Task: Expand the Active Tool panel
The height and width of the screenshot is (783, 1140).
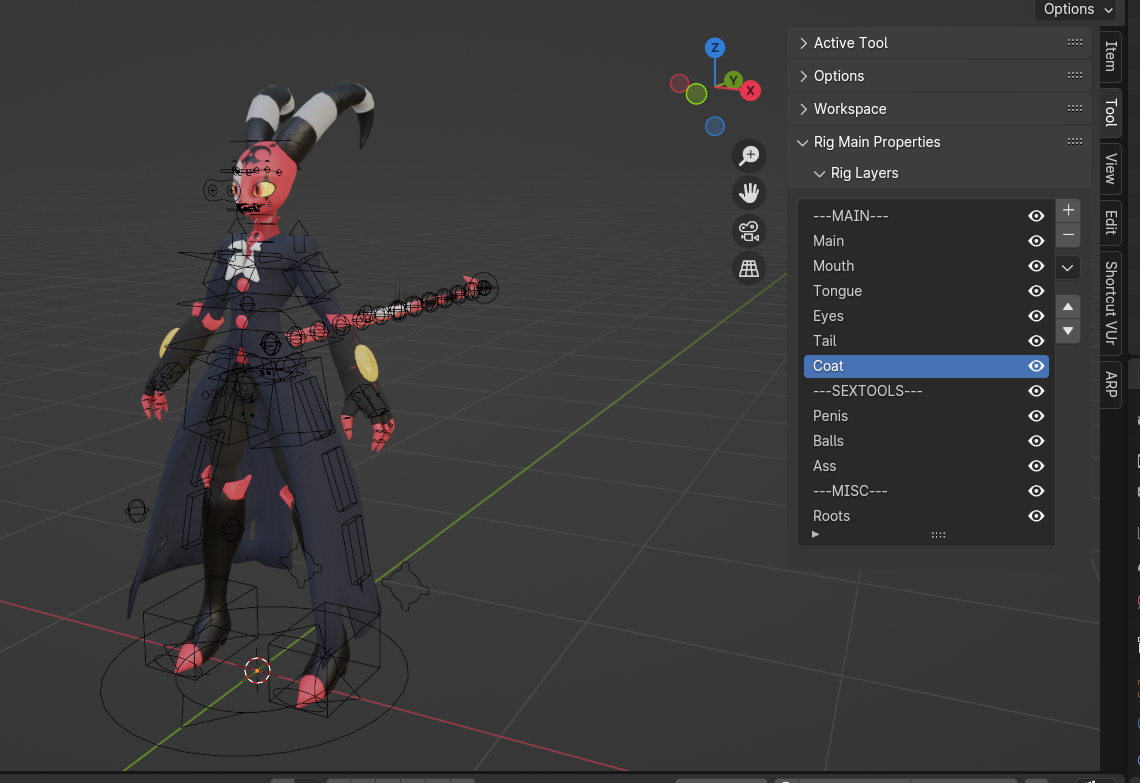Action: click(x=803, y=43)
